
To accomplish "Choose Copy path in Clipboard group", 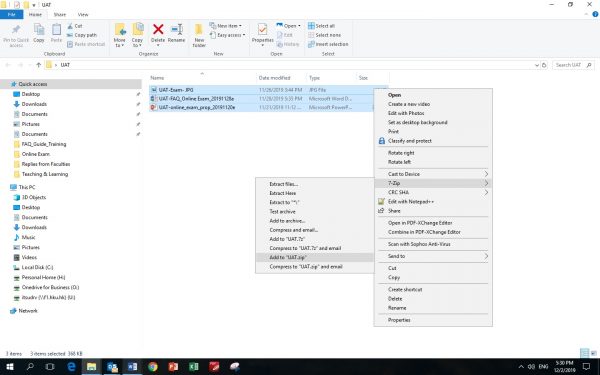I will (x=82, y=35).
